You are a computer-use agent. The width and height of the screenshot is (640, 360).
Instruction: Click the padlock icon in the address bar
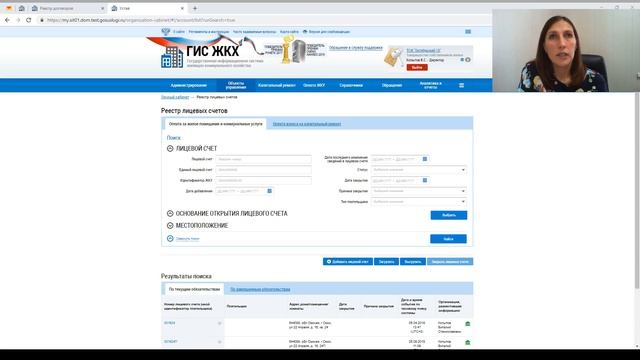point(42,20)
